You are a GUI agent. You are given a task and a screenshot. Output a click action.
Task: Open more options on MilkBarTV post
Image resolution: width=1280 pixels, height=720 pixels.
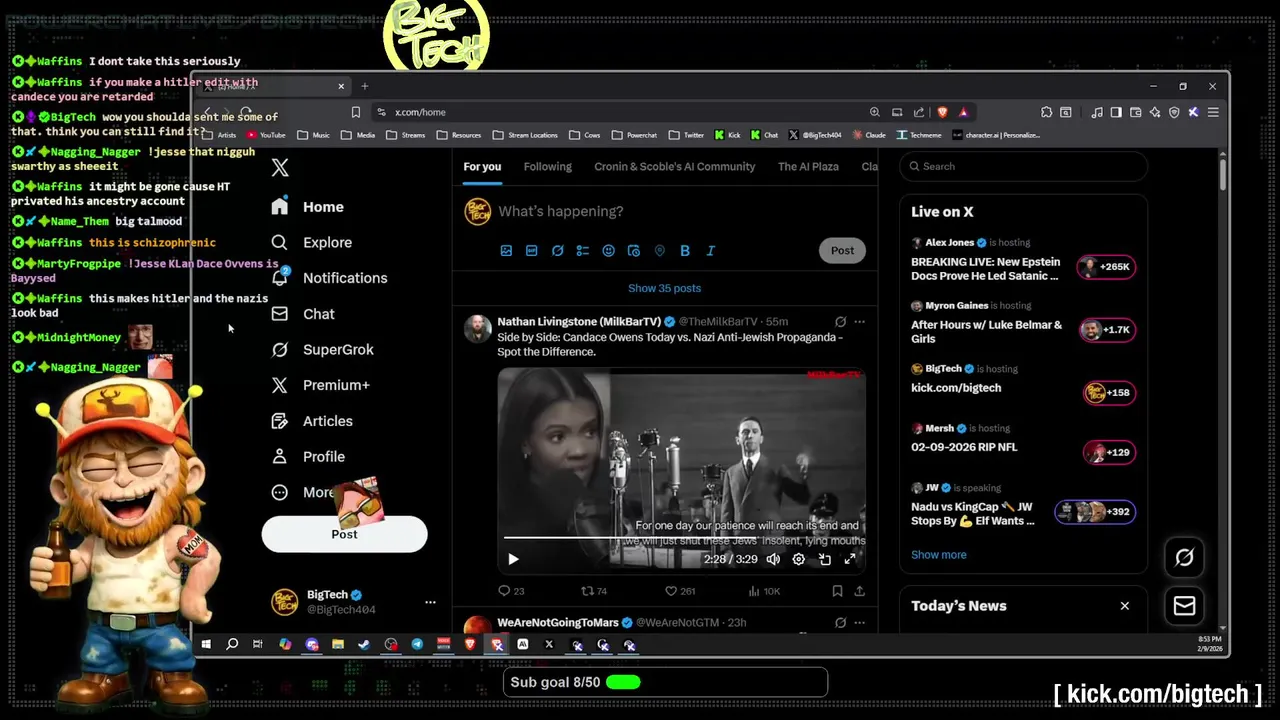859,322
